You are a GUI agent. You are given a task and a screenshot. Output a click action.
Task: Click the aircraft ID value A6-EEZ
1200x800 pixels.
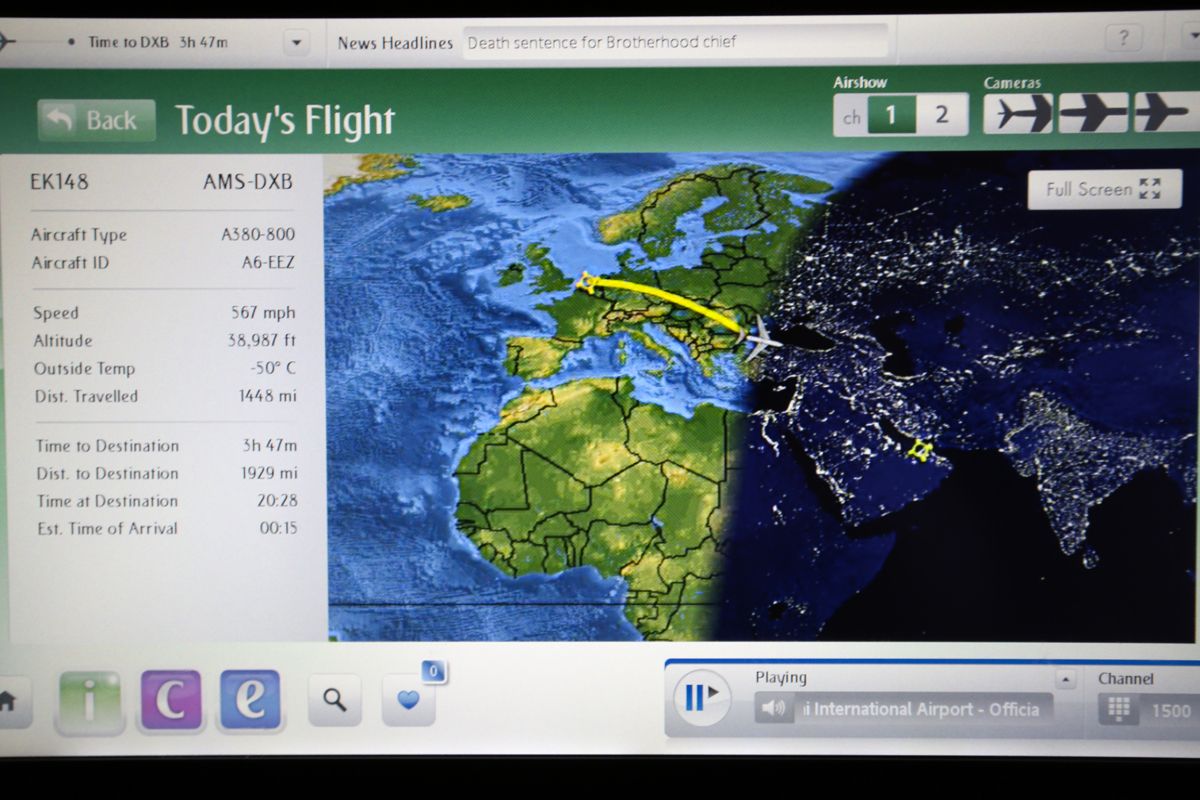click(x=268, y=262)
